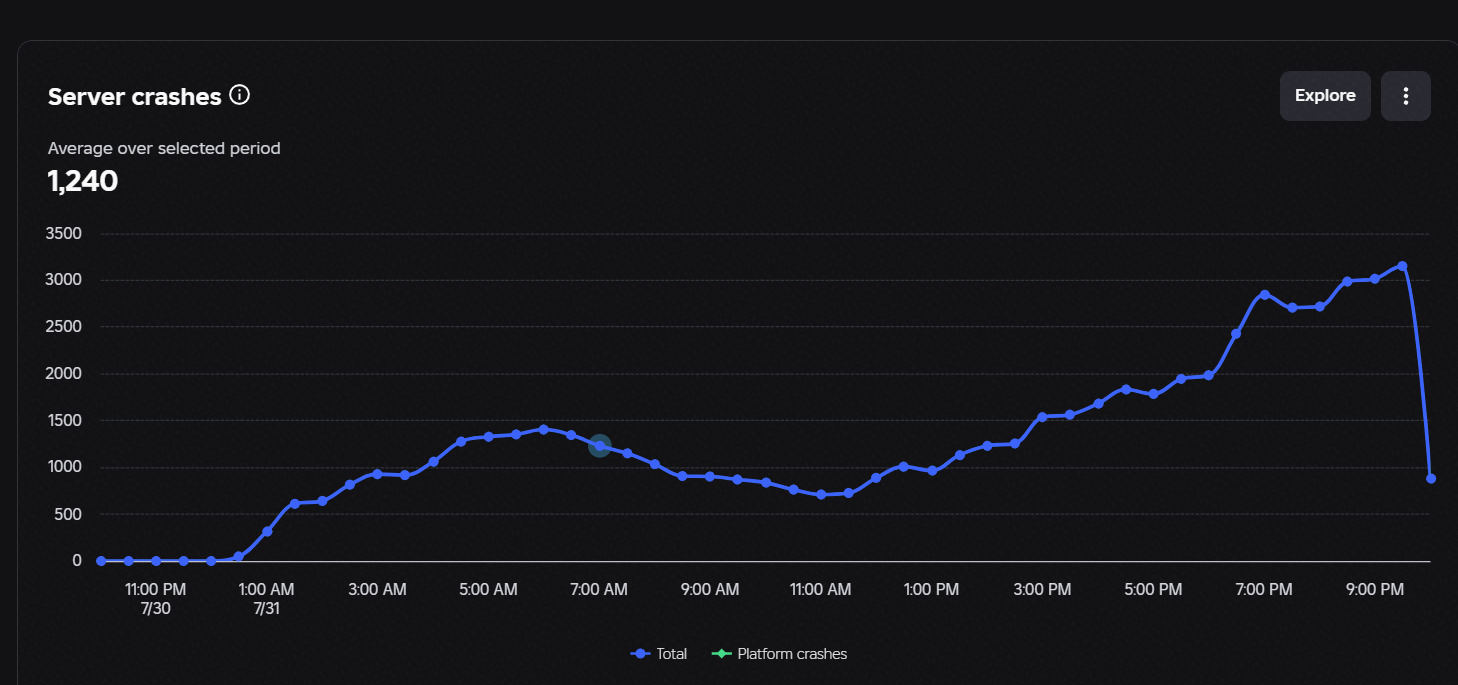
Task: Toggle Platform crashes series in legend
Action: (x=779, y=654)
